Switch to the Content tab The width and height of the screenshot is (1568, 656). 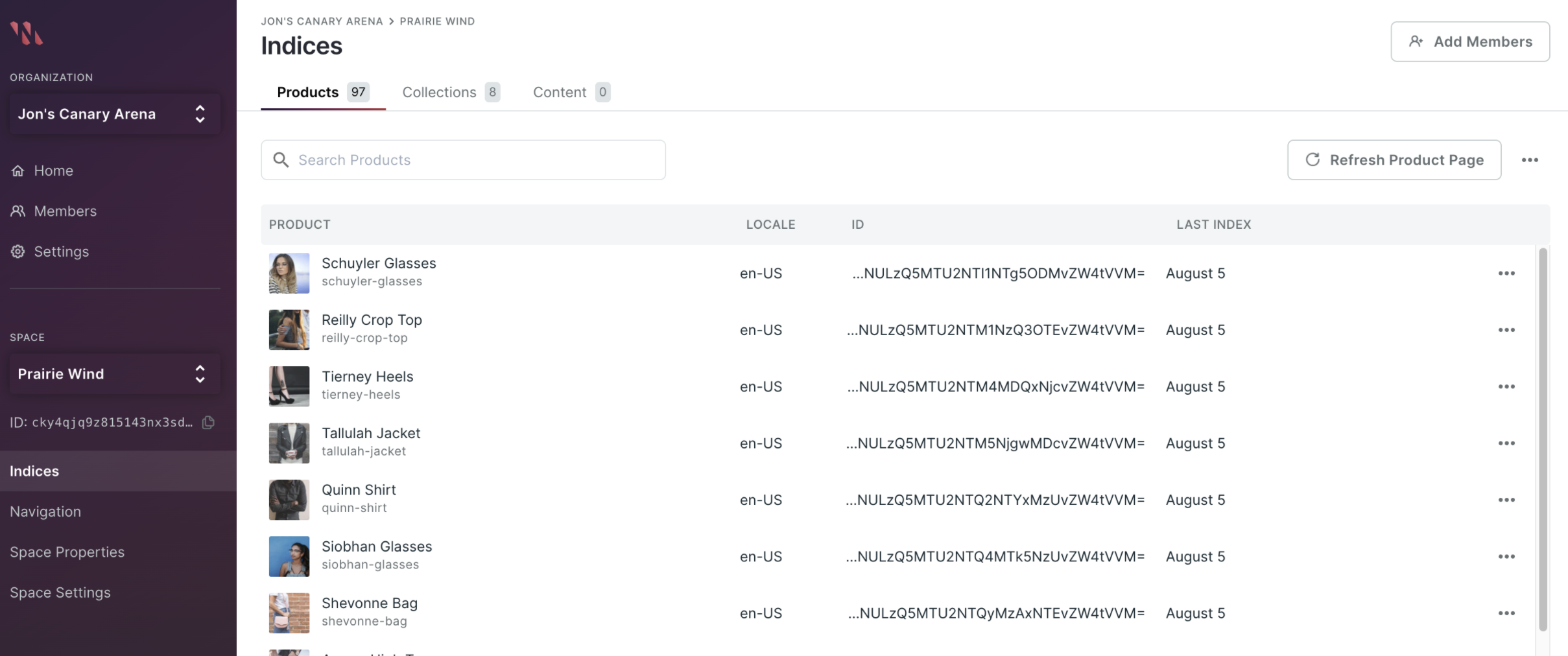click(571, 92)
